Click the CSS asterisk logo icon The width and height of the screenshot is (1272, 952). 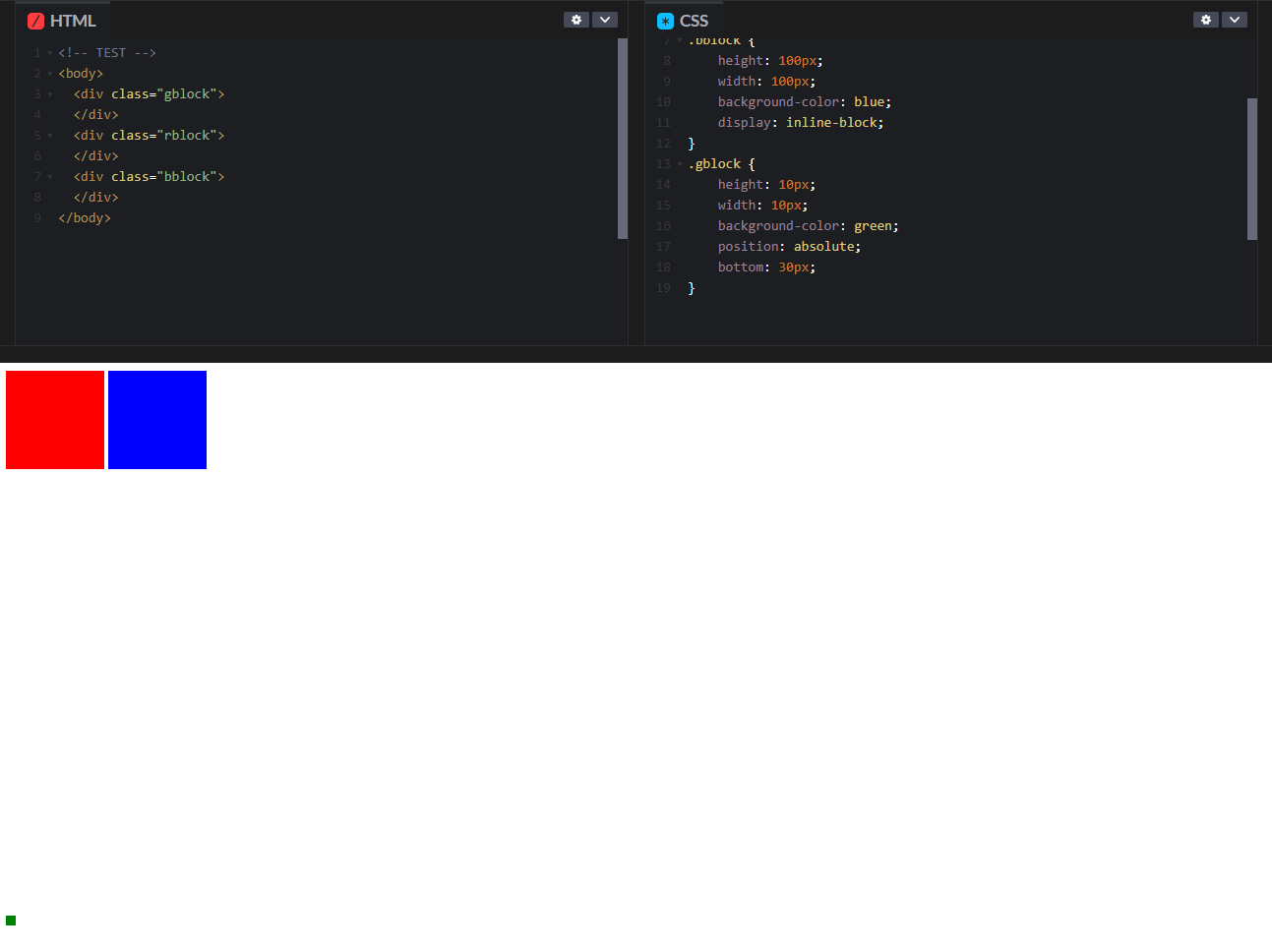[x=665, y=21]
